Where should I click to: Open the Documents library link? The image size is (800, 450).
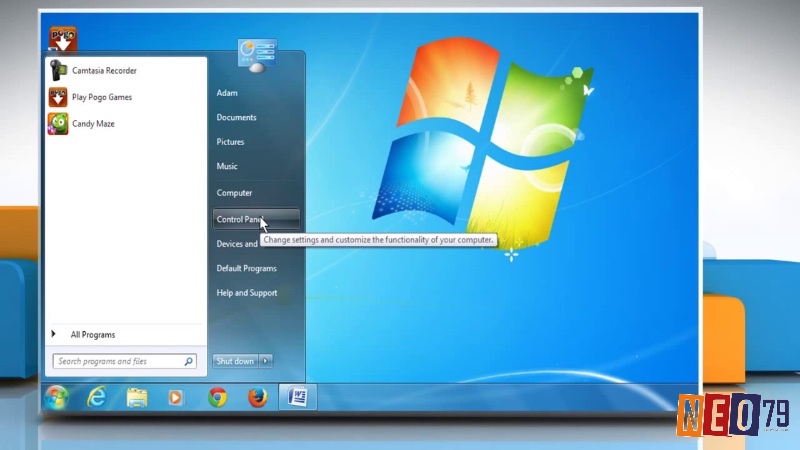point(236,117)
